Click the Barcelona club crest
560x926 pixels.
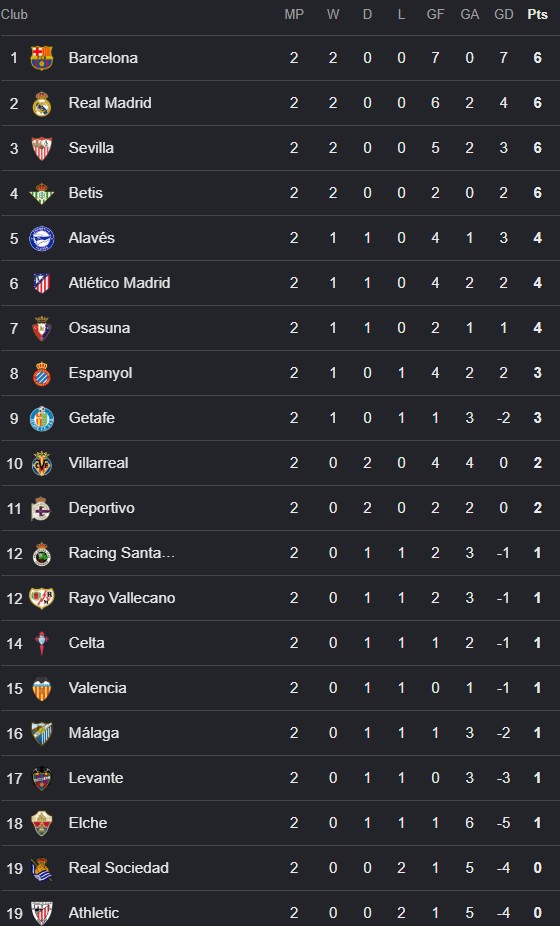41,58
